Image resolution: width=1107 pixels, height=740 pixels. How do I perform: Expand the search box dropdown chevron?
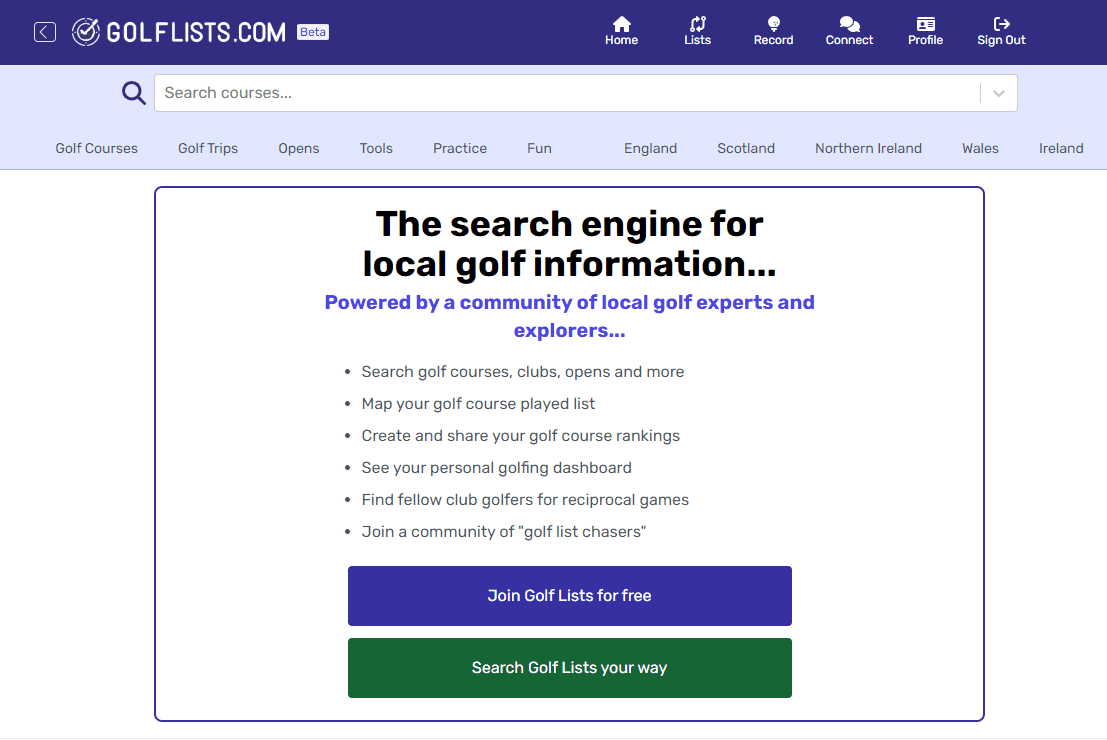998,93
